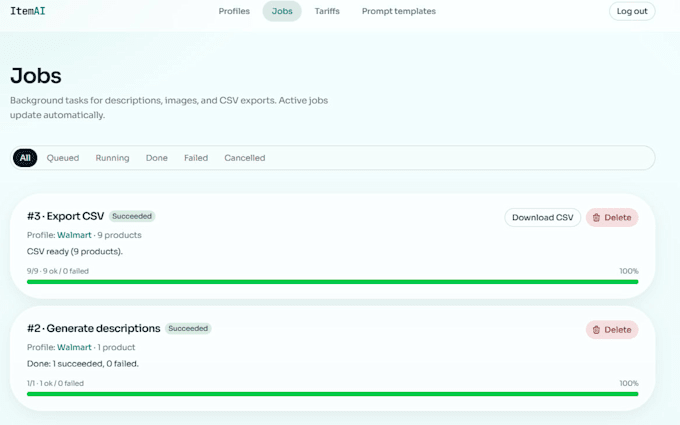Download CSV for job #3
This screenshot has height=425, width=680.
(543, 217)
